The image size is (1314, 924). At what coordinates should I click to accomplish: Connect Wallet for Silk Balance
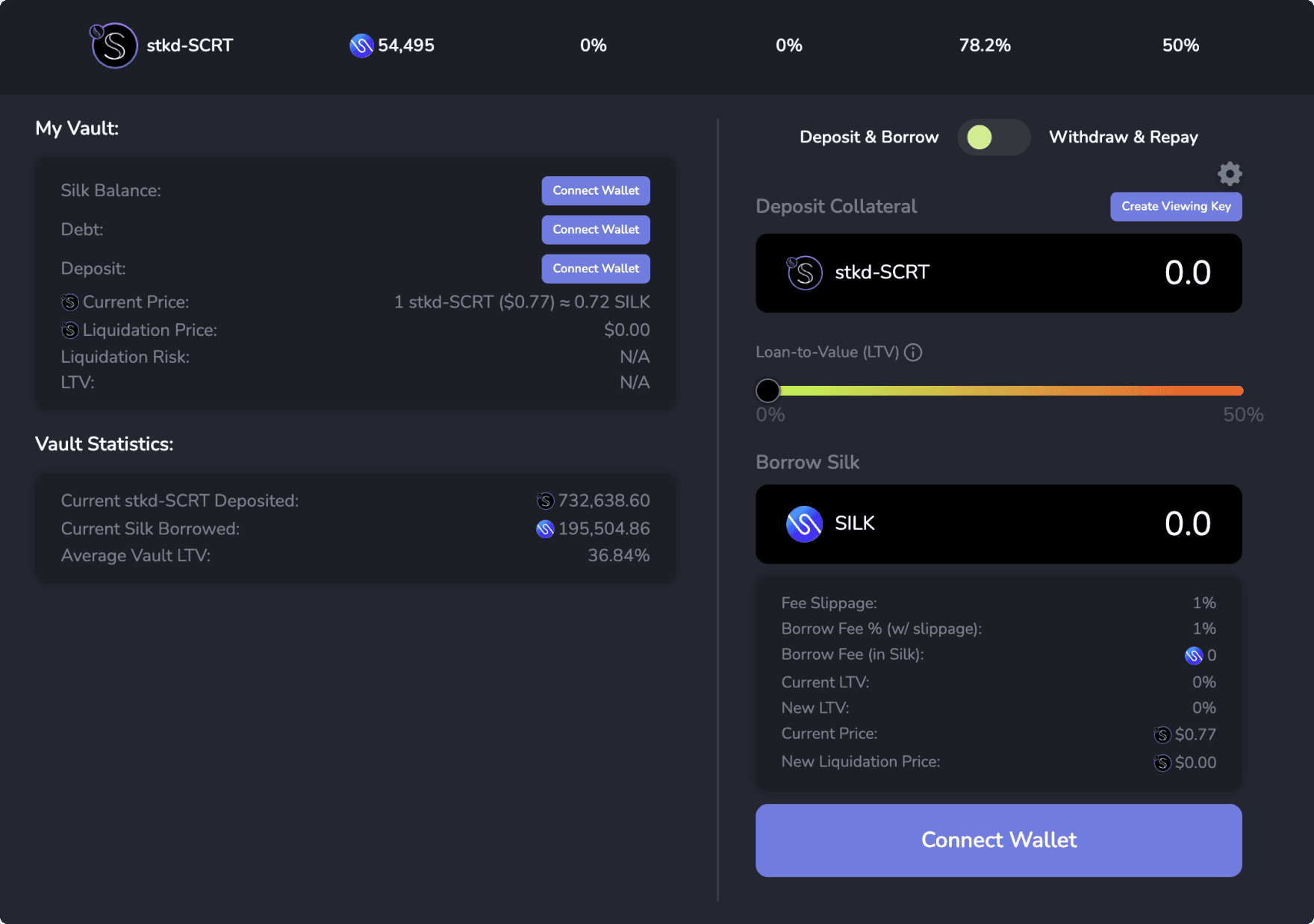[596, 190]
